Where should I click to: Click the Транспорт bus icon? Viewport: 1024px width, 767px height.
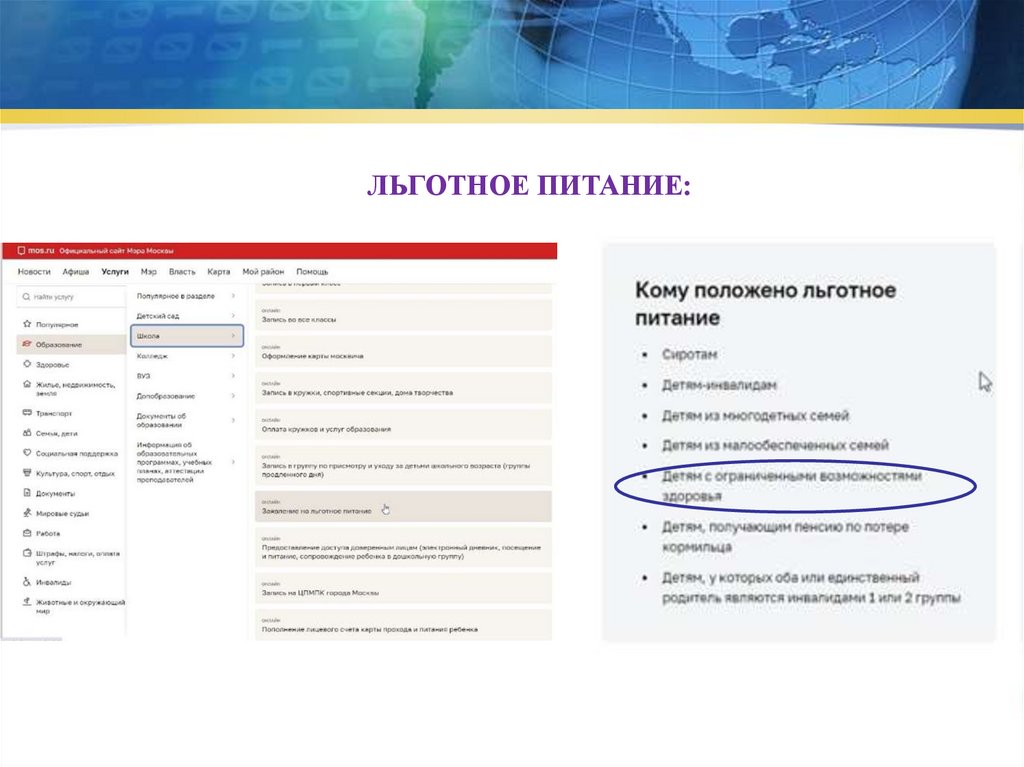[x=27, y=413]
